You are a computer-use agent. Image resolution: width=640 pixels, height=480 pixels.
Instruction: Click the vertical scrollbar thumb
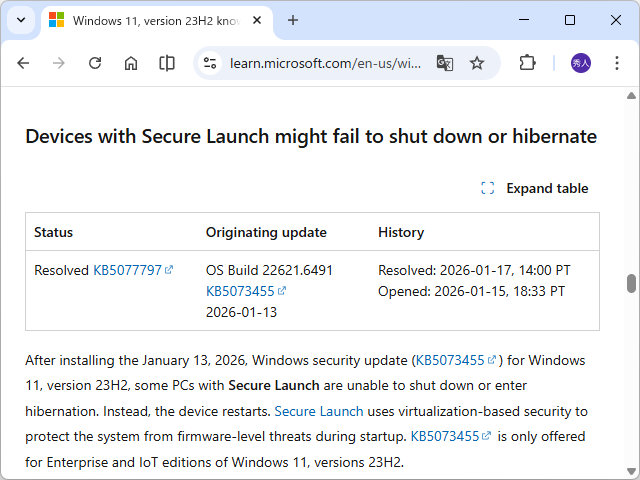[x=631, y=284]
